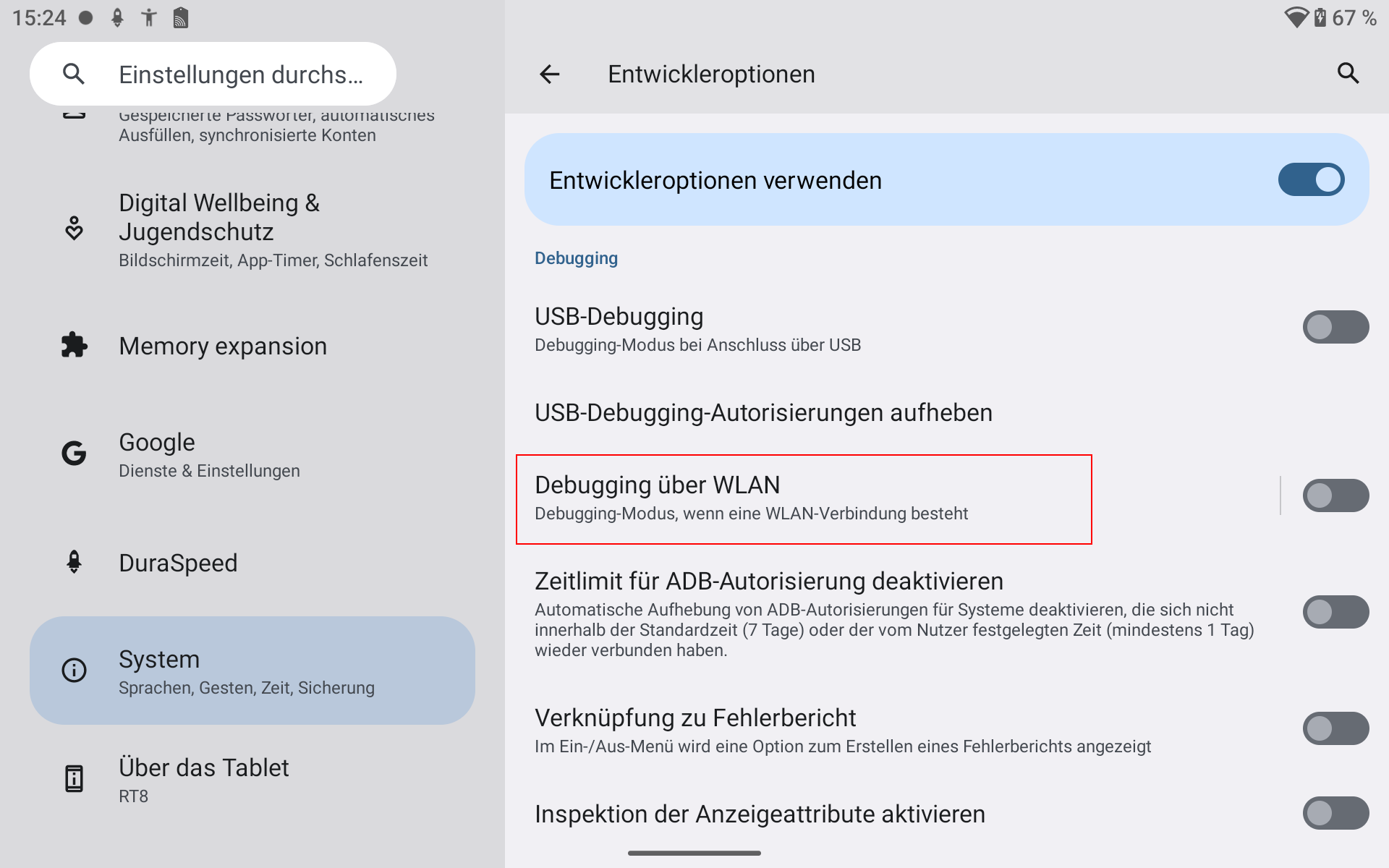Enable the Verknüpfung zu Fehlerbericht switch
This screenshot has height=868, width=1389.
pos(1335,728)
